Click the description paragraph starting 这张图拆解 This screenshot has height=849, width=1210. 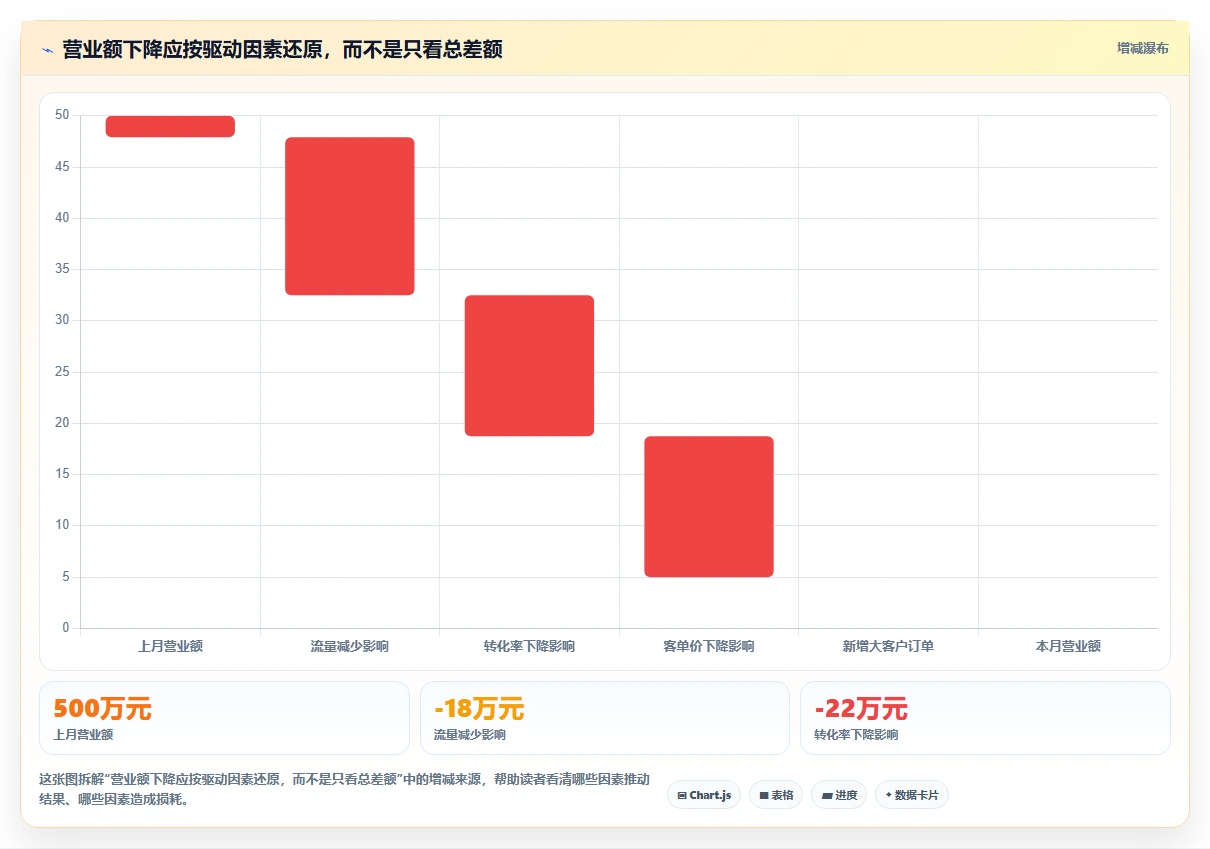coord(344,790)
